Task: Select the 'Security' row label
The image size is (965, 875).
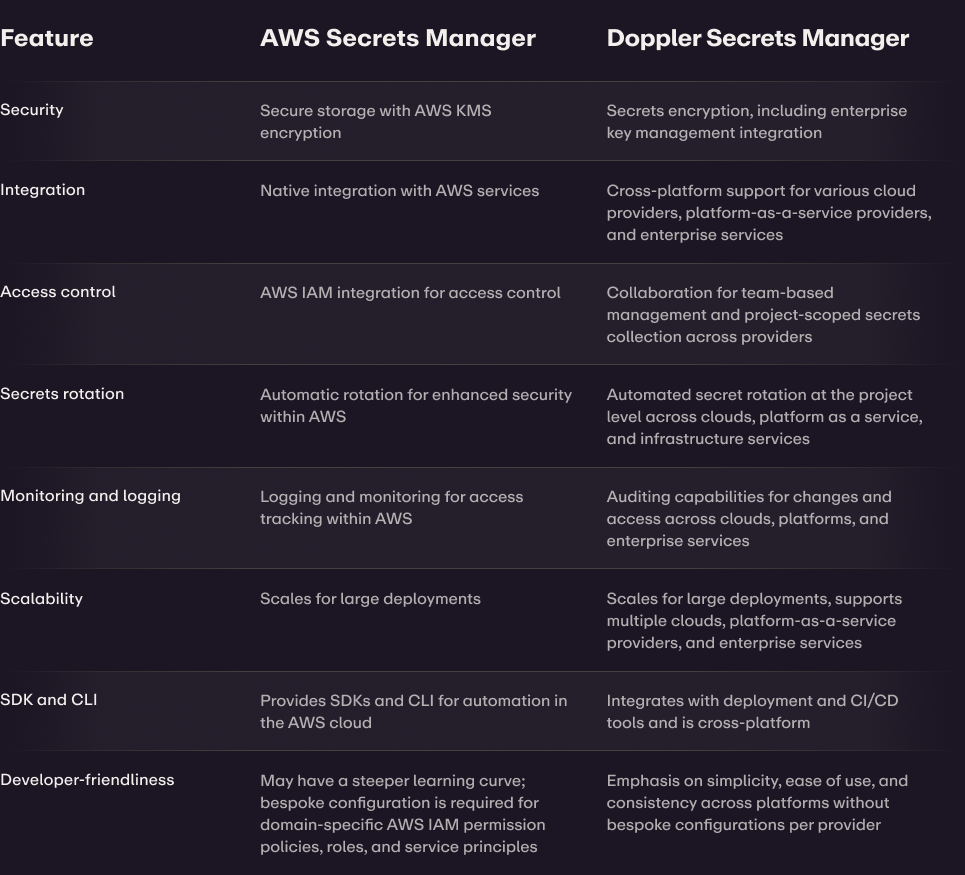Action: (31, 110)
